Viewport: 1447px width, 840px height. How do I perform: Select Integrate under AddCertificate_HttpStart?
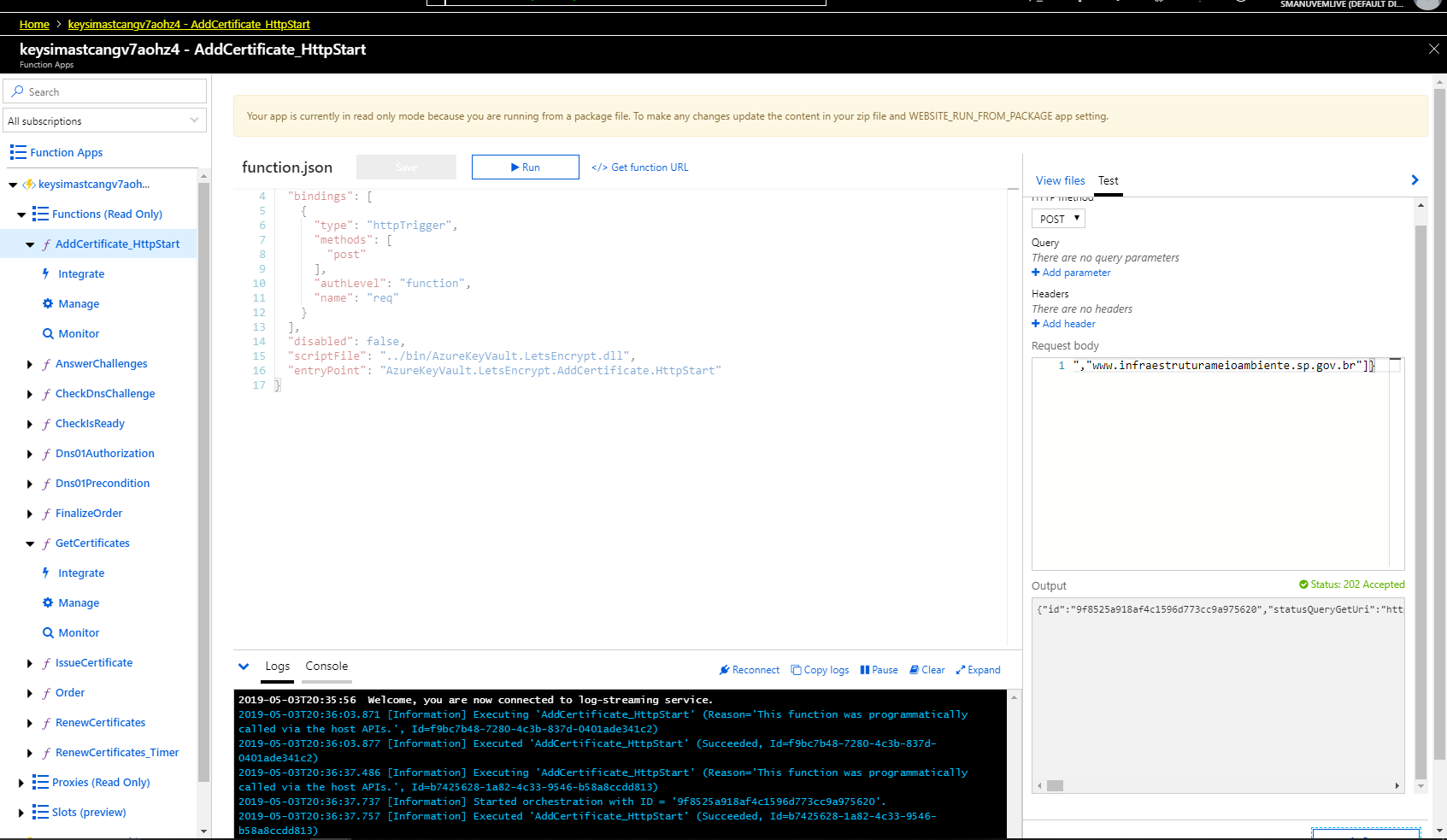click(81, 273)
